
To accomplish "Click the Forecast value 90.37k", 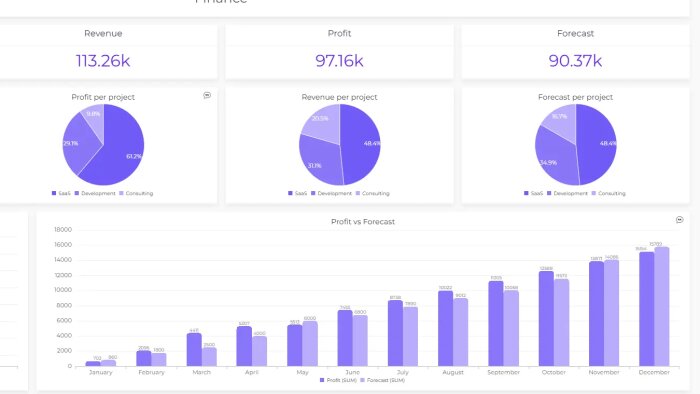I will (x=575, y=61).
